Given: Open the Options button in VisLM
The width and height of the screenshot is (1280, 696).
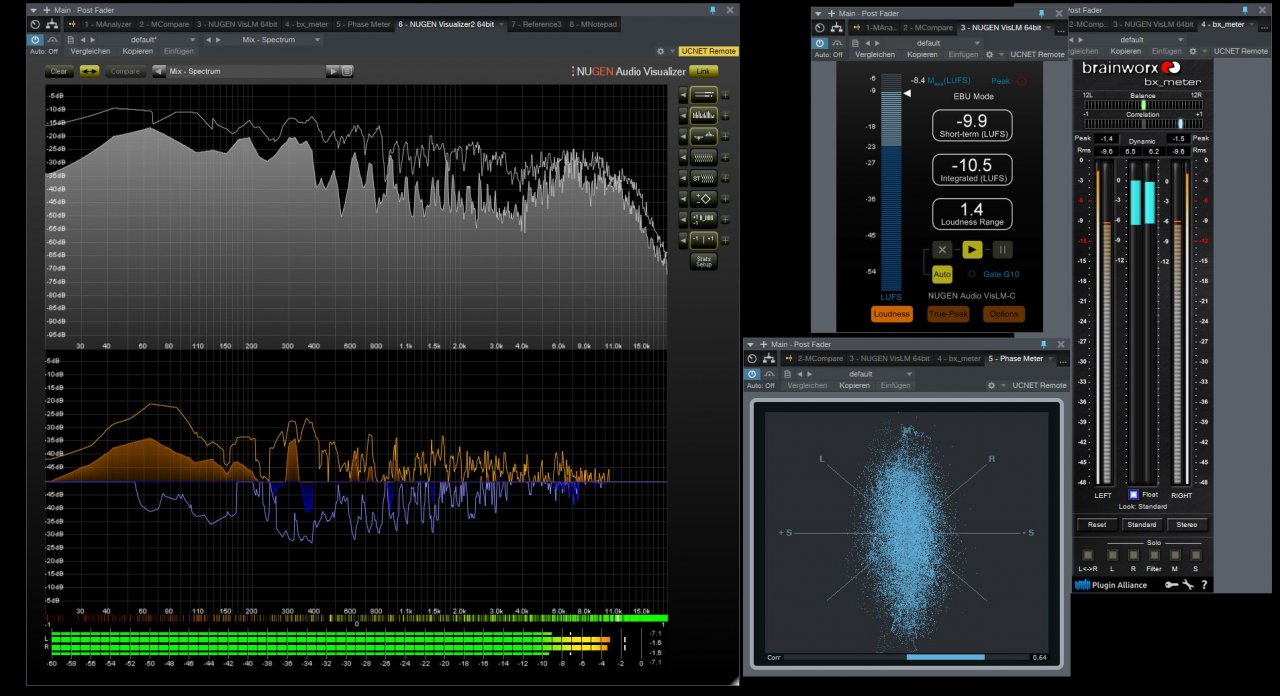Looking at the screenshot, I should (1004, 314).
